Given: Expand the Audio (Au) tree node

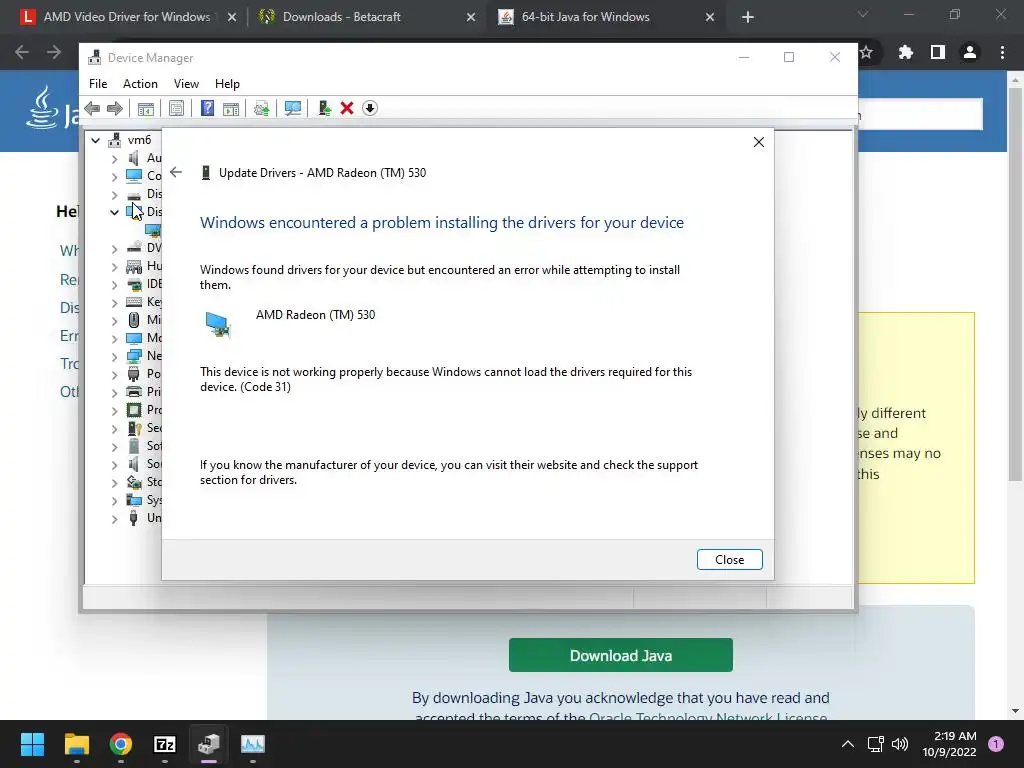Looking at the screenshot, I should tap(114, 158).
